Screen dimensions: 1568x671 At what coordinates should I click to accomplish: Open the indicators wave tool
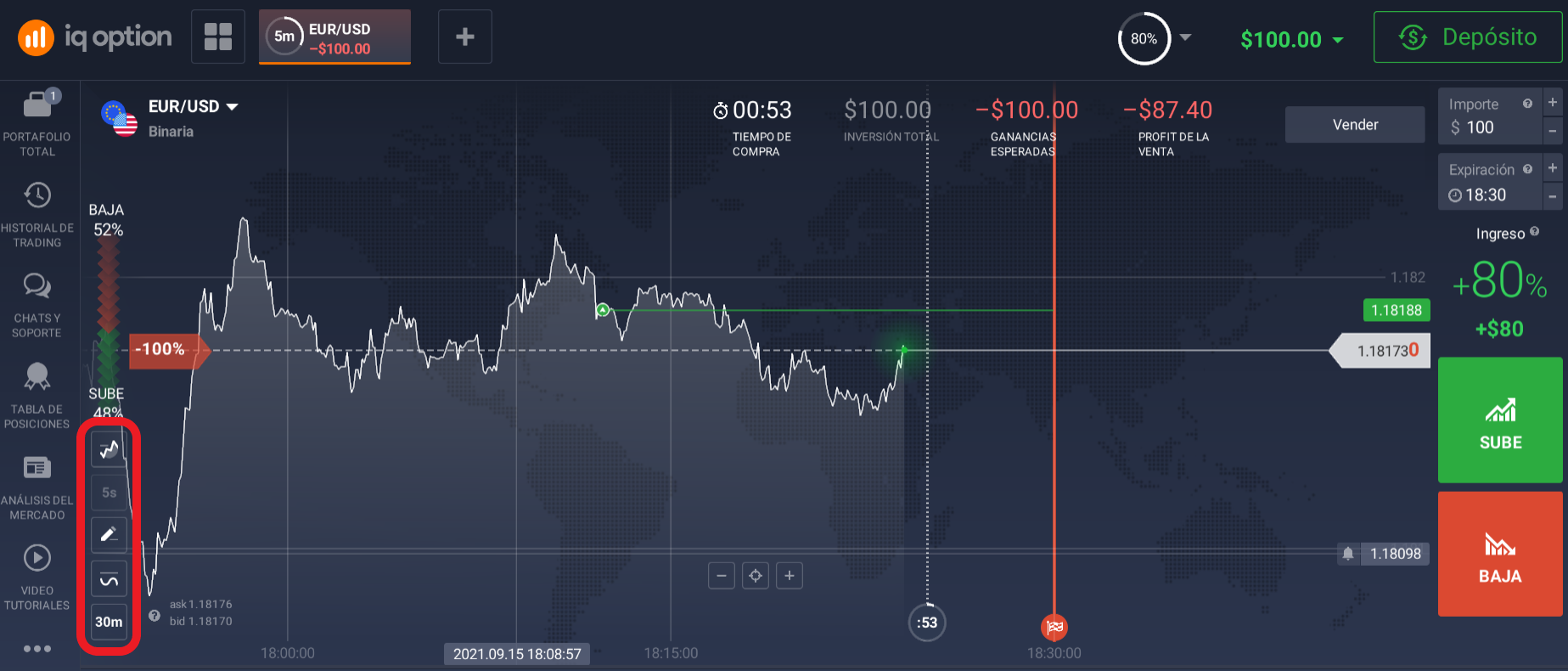pos(109,578)
